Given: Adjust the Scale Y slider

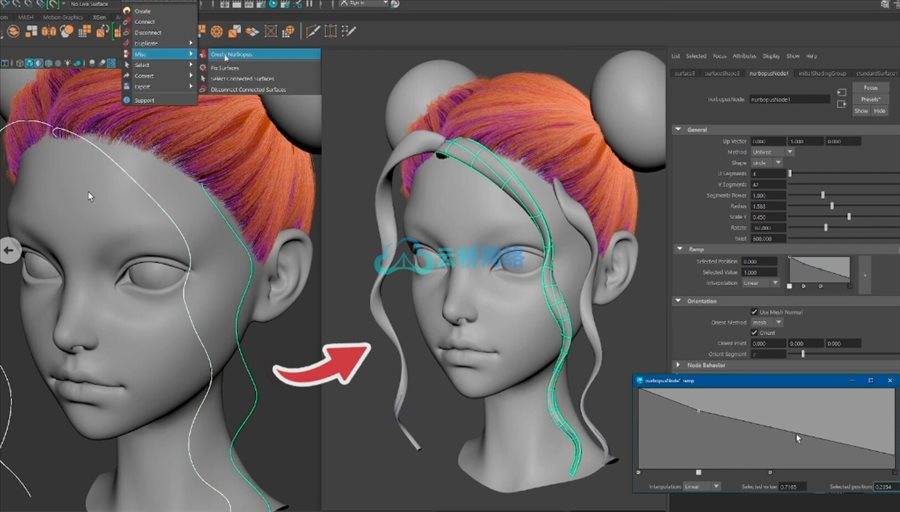Looking at the screenshot, I should [x=848, y=216].
